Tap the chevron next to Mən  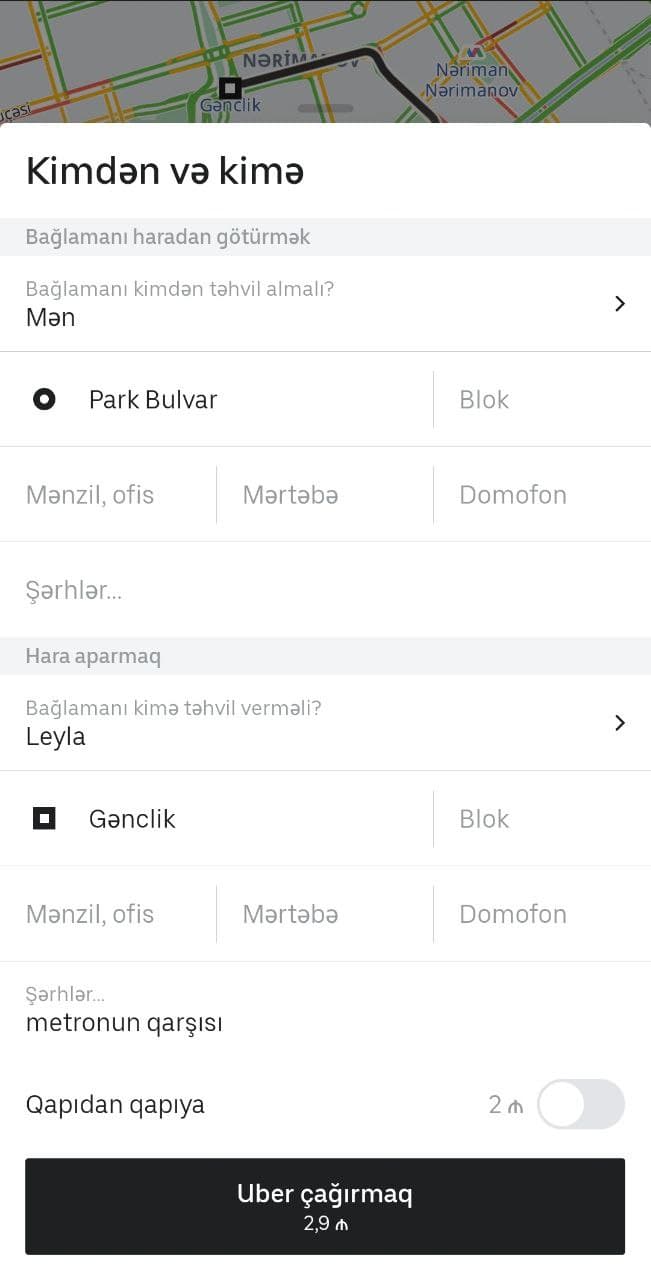coord(620,304)
